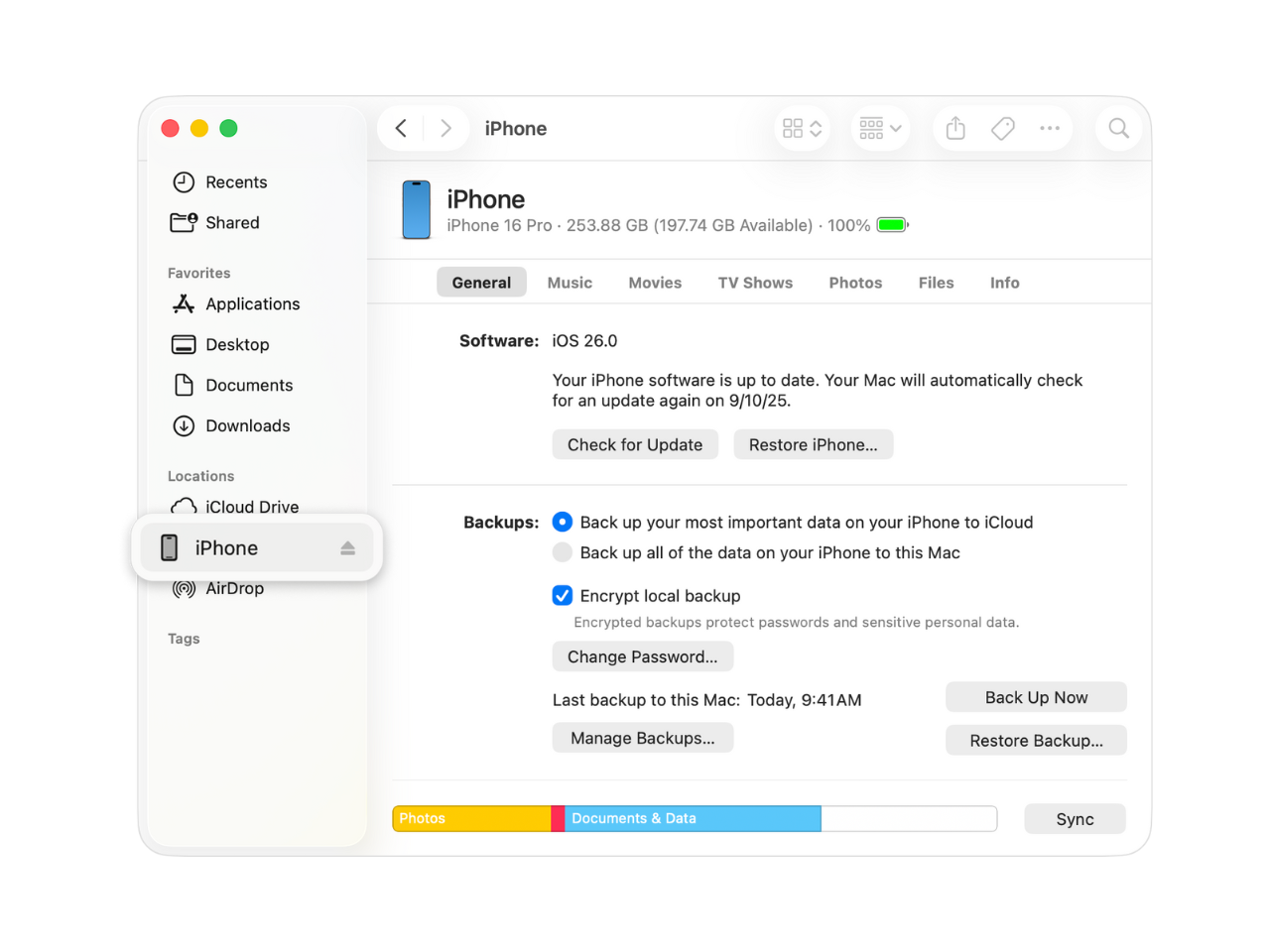Open Downloads in the sidebar
The height and width of the screenshot is (952, 1270).
click(248, 426)
